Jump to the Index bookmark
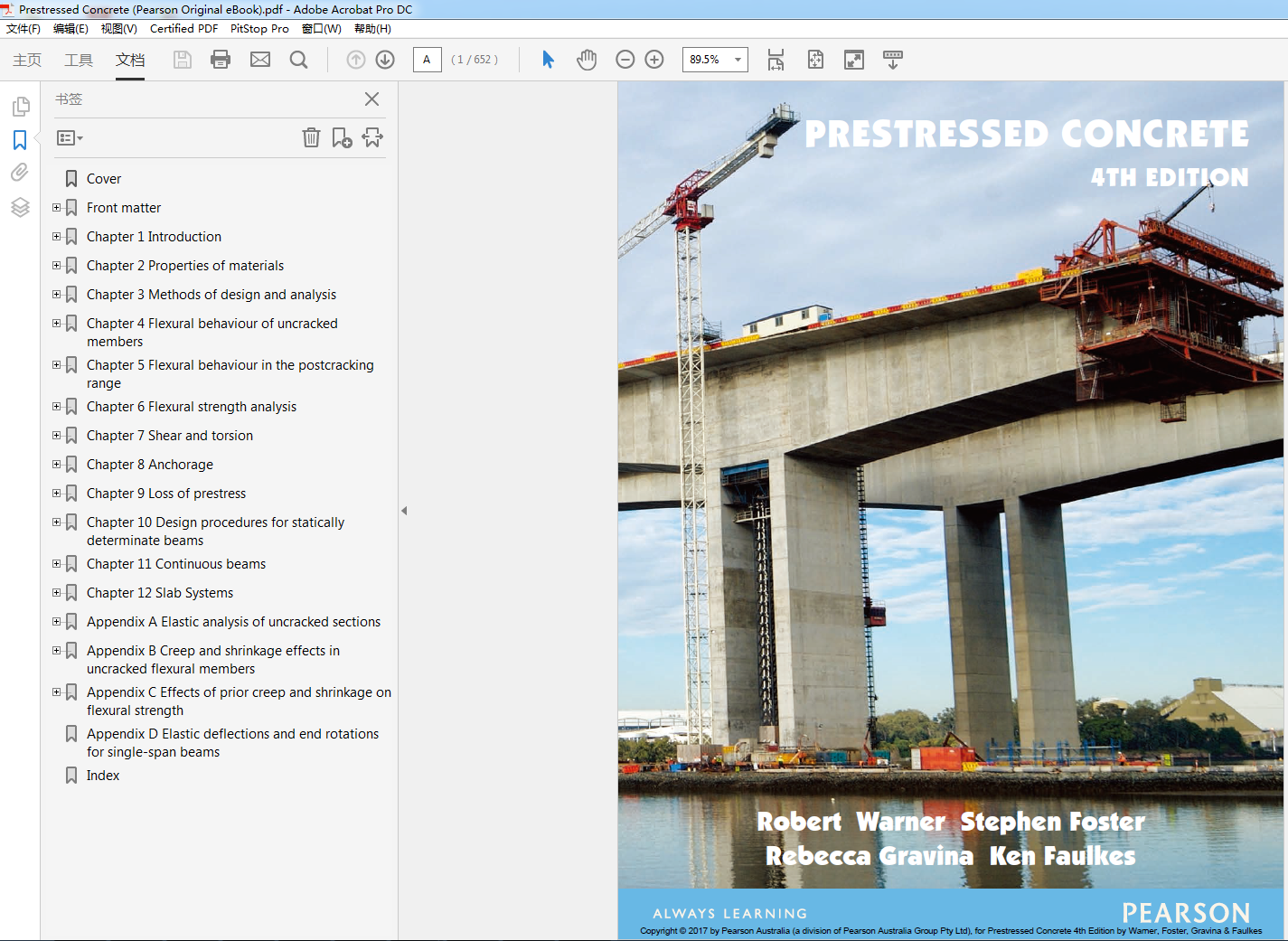Screen dimensions: 1288x941 [103, 776]
